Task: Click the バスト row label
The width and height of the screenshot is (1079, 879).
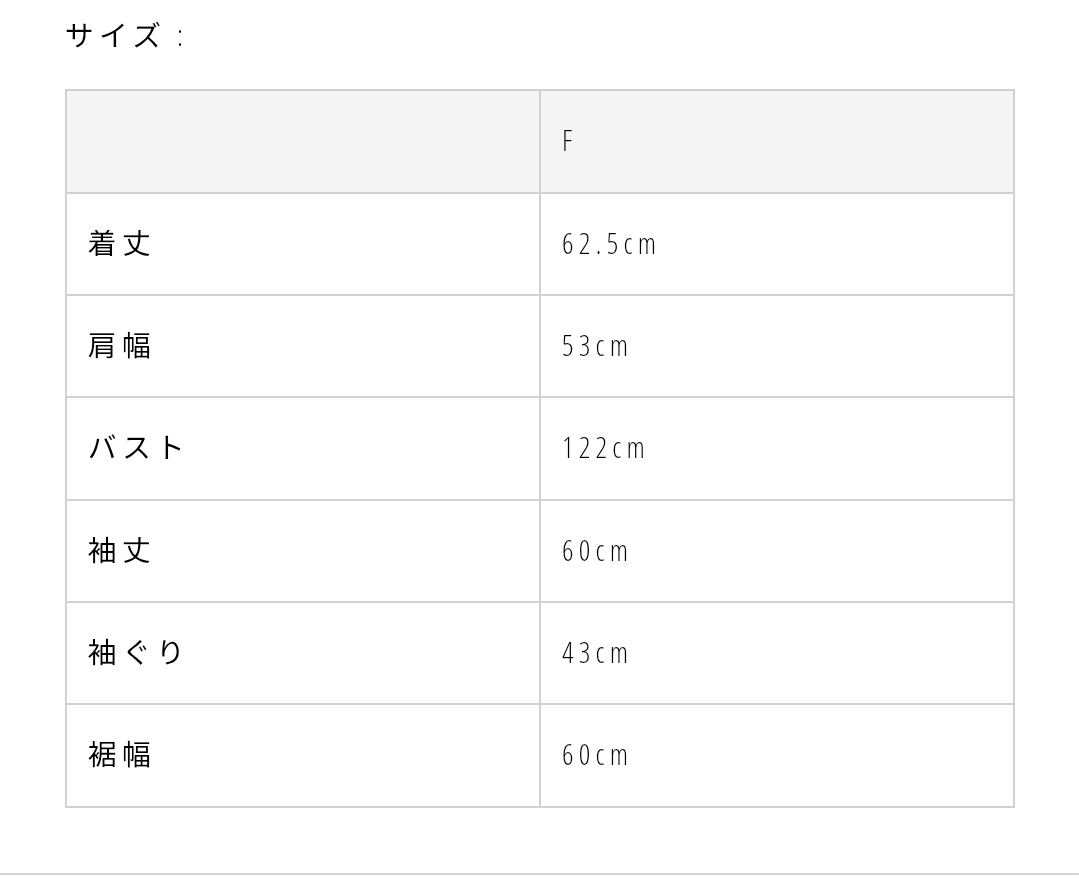Action: tap(136, 448)
